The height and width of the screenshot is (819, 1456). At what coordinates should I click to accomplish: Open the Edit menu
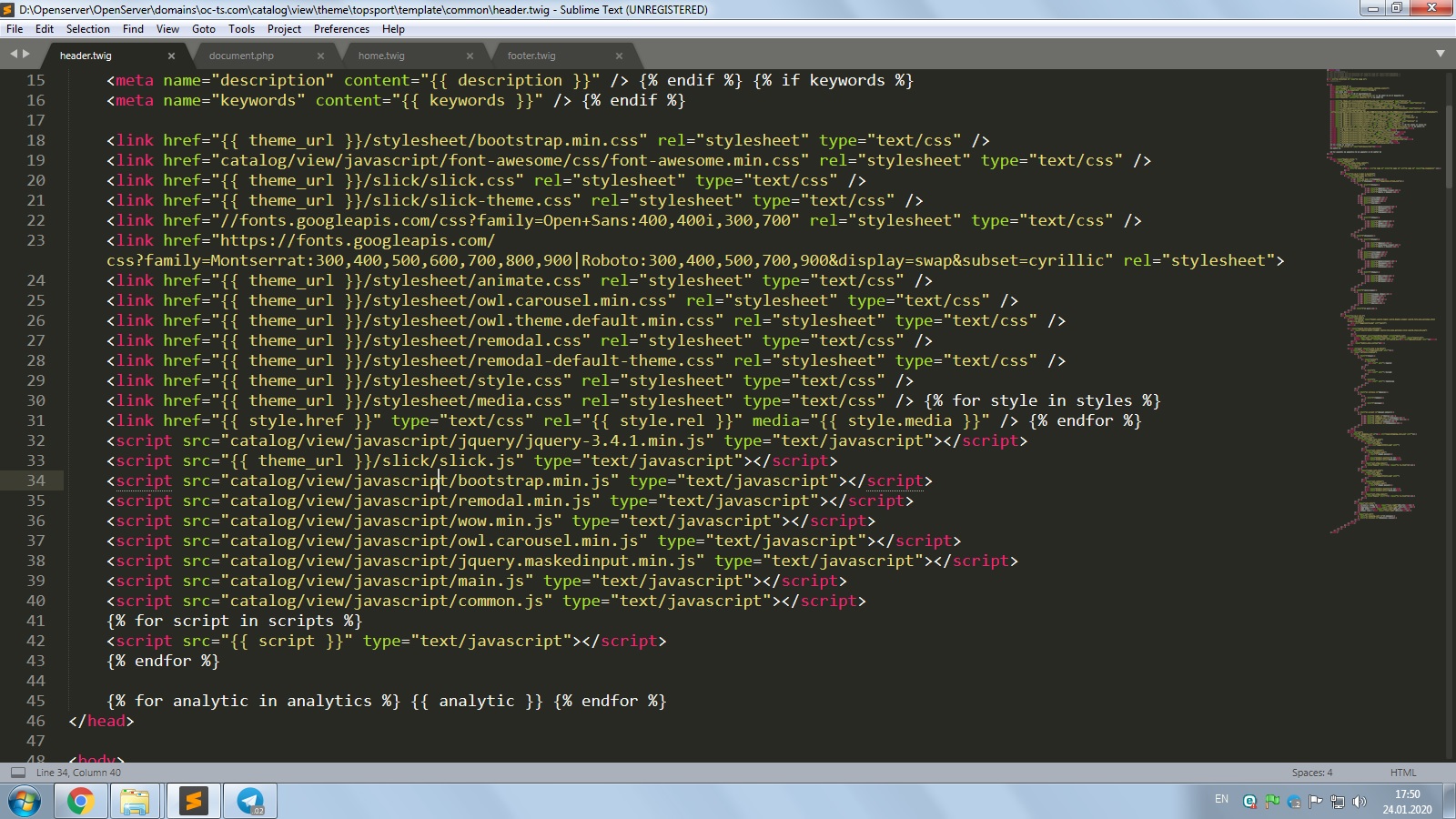click(x=45, y=29)
